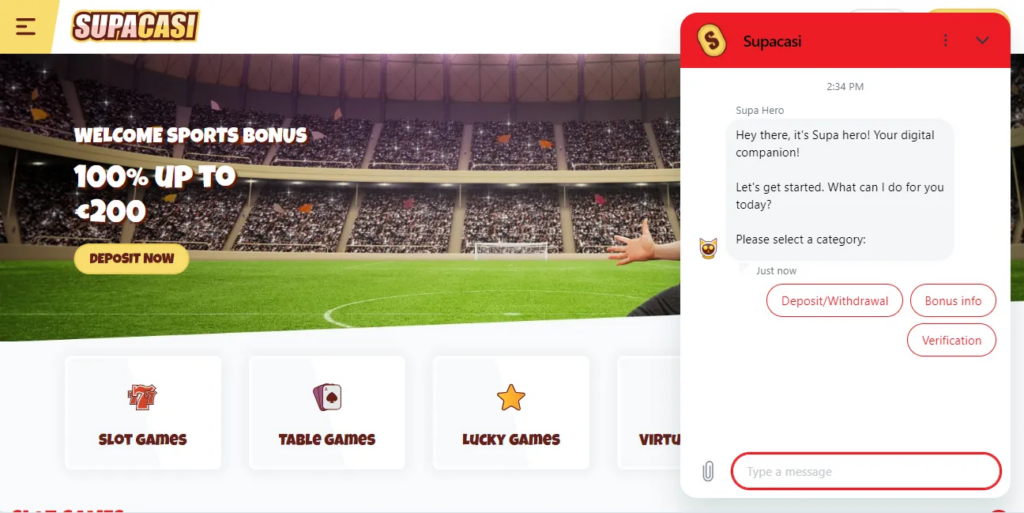Click the lucky games star icon
1024x513 pixels.
(x=511, y=397)
